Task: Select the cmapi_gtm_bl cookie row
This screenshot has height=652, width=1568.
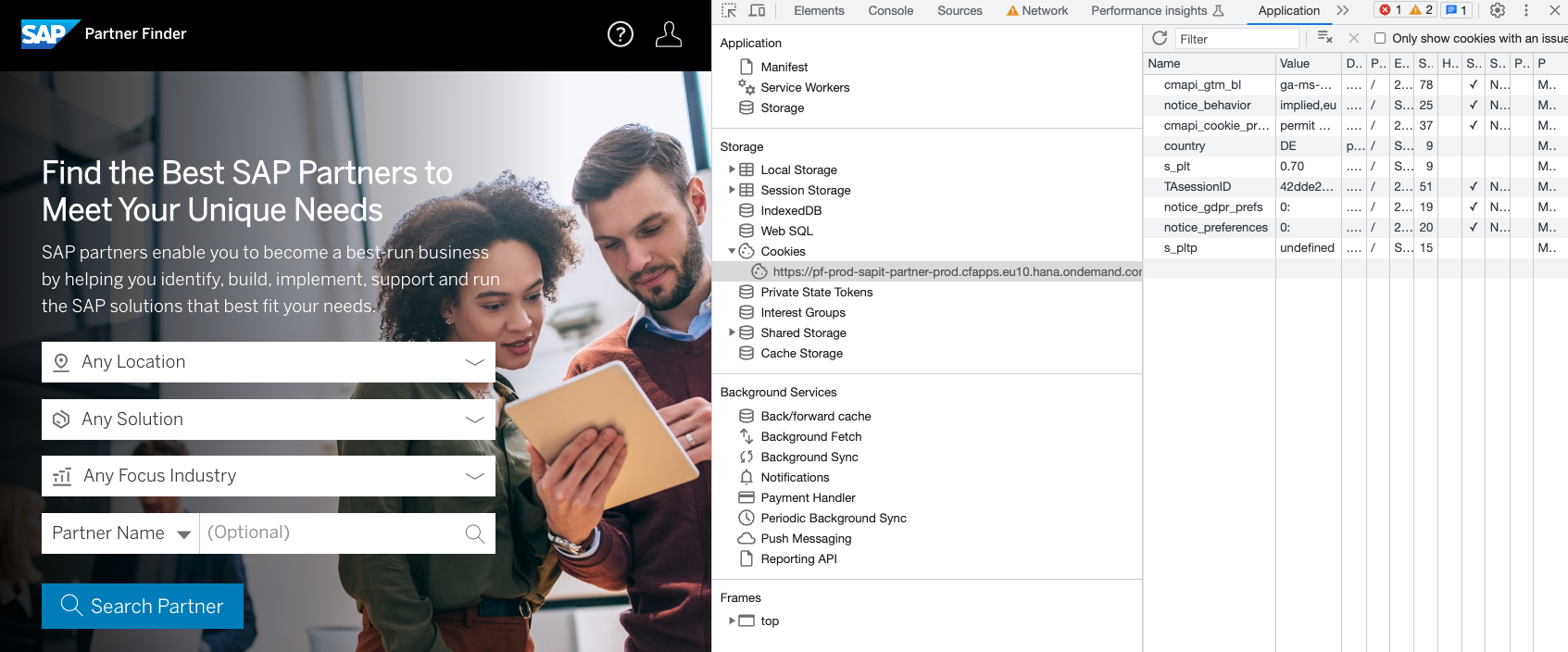Action: click(1355, 84)
